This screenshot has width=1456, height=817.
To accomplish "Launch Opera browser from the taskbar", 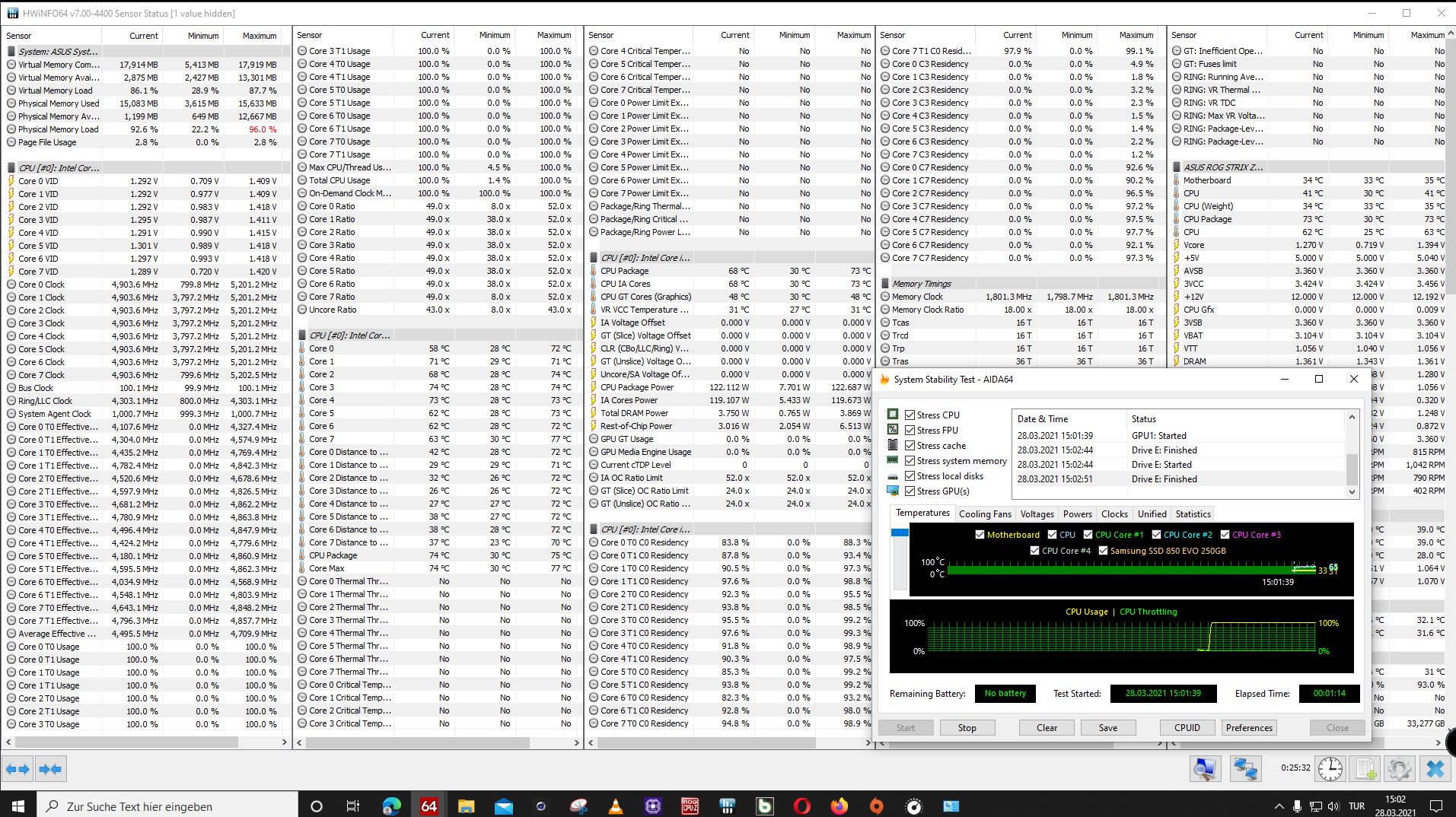I will tap(802, 806).
